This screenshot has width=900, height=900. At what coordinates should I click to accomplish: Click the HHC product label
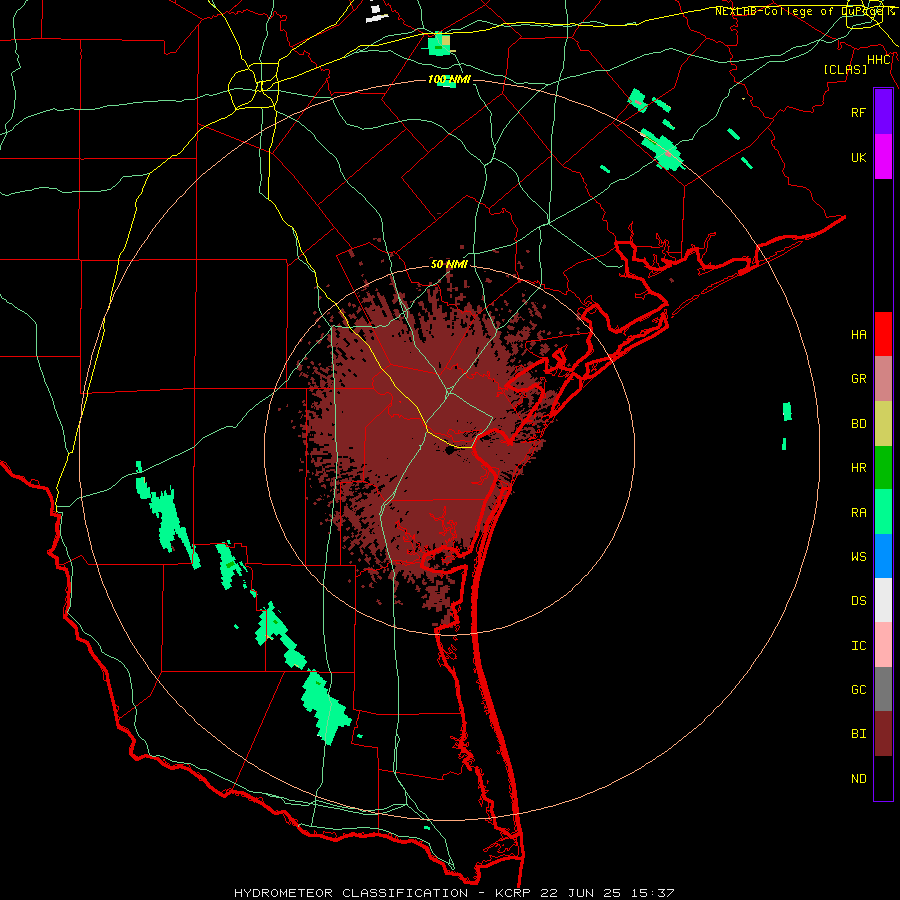[879, 60]
